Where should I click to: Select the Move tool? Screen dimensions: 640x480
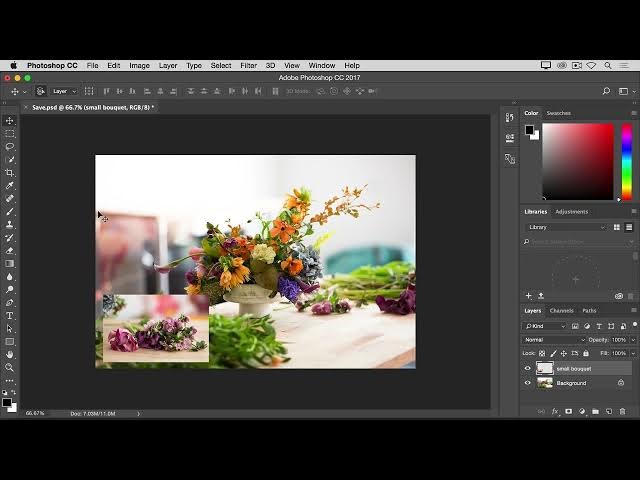click(10, 121)
